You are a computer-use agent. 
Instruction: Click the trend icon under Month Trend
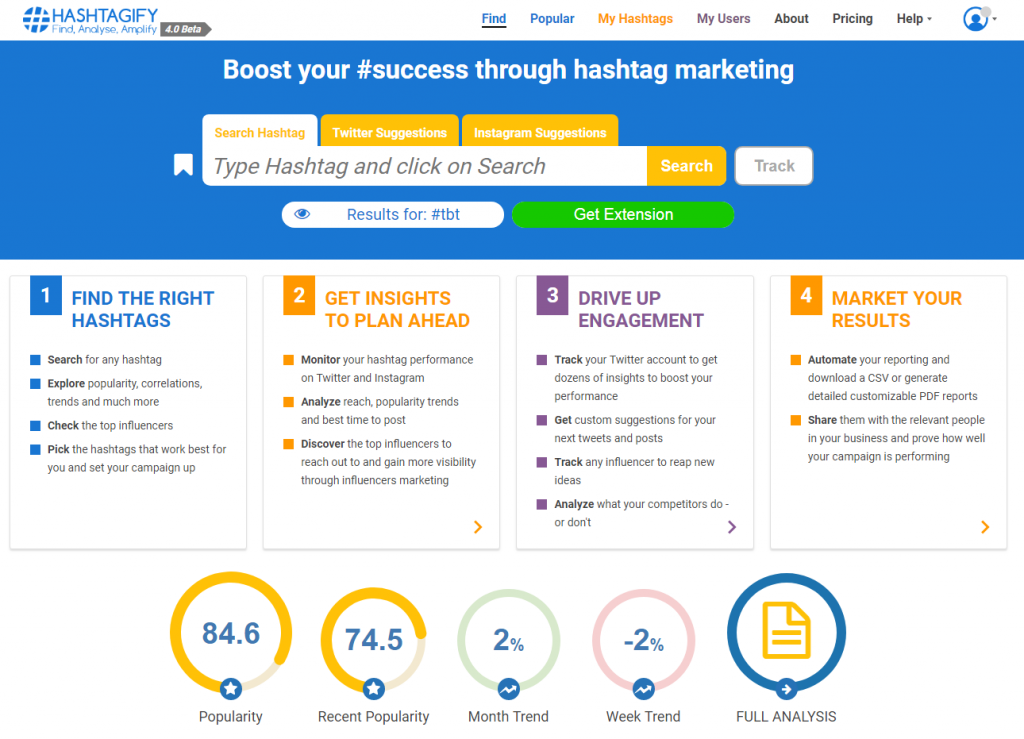pos(508,688)
